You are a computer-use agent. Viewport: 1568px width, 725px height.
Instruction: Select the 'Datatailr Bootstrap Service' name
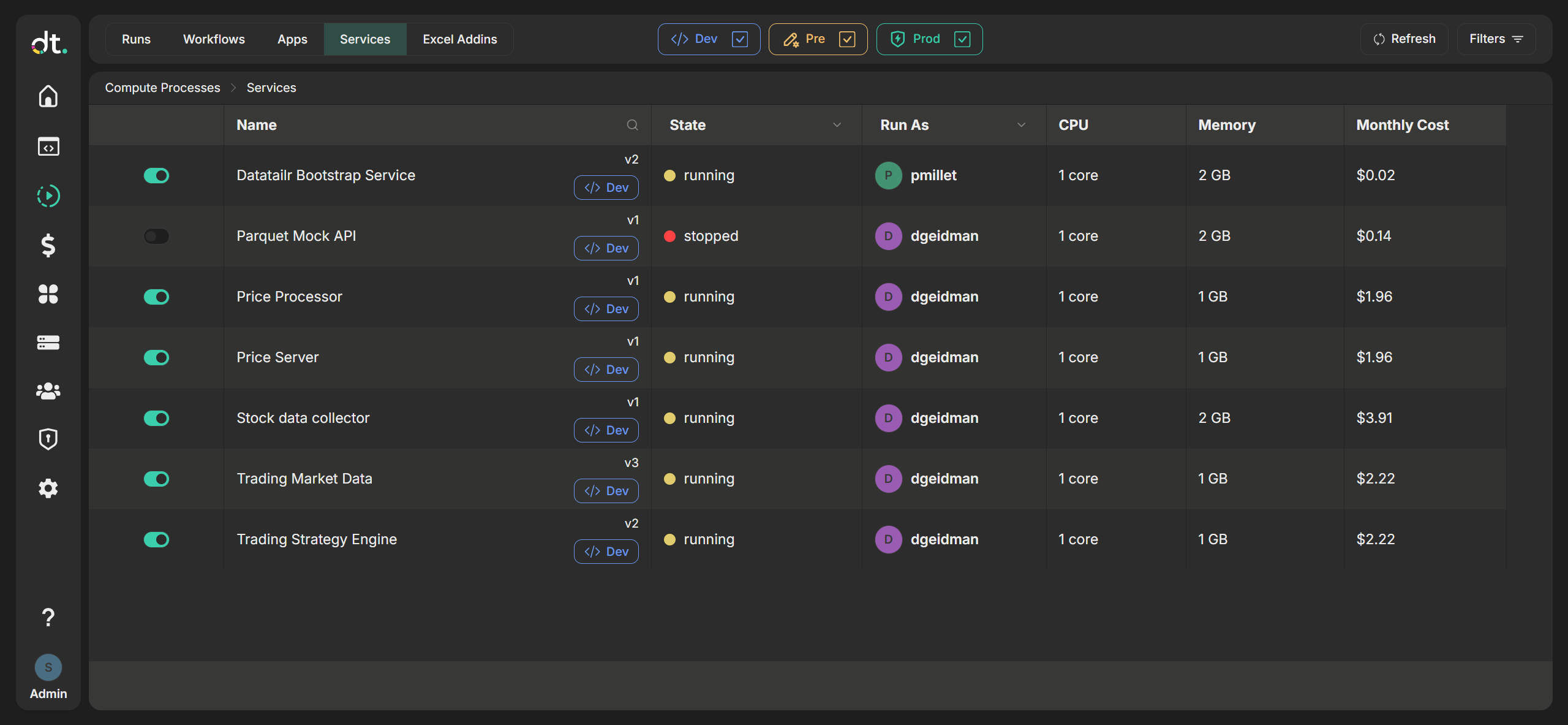[x=326, y=175]
